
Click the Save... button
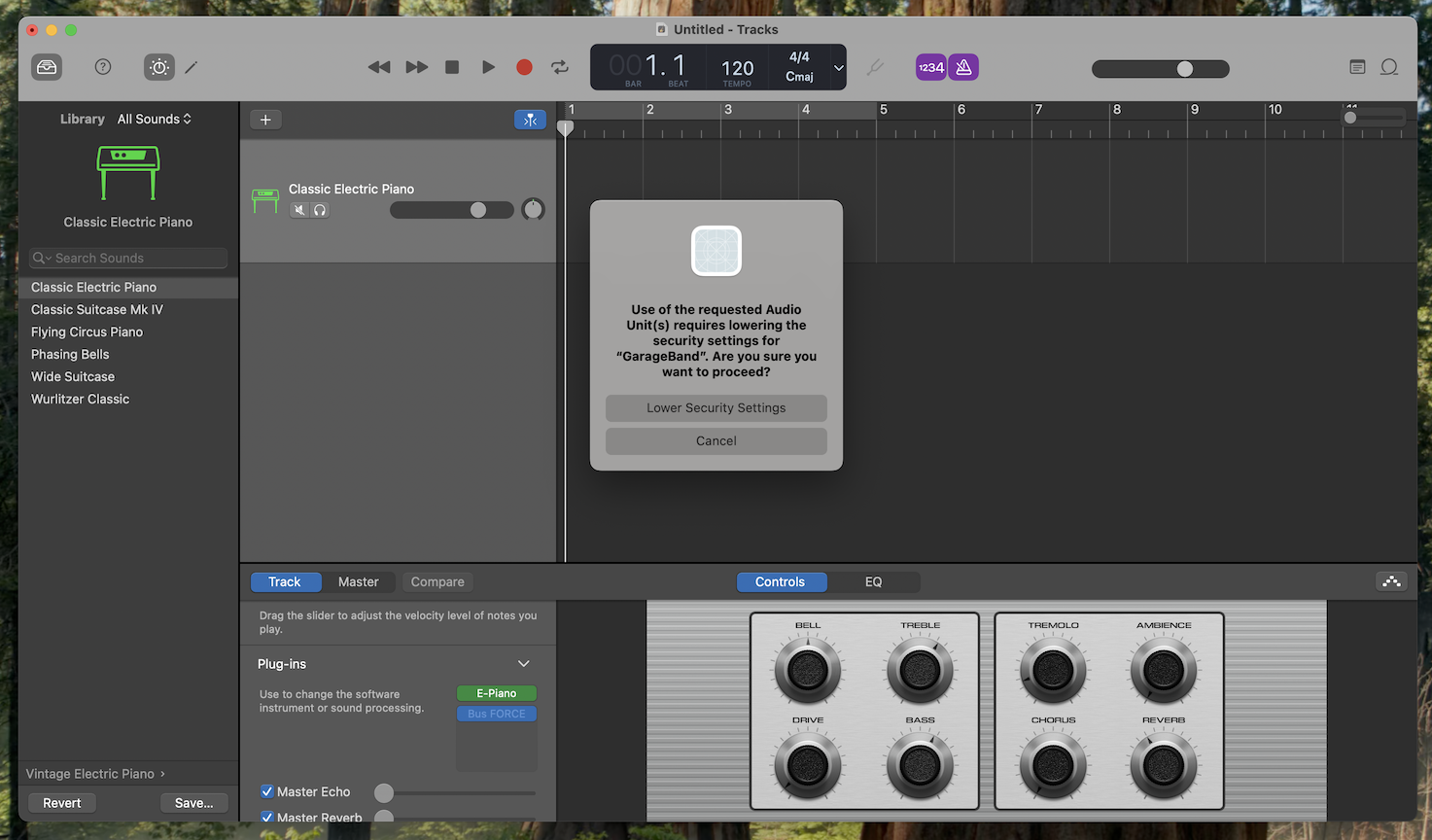(x=194, y=803)
